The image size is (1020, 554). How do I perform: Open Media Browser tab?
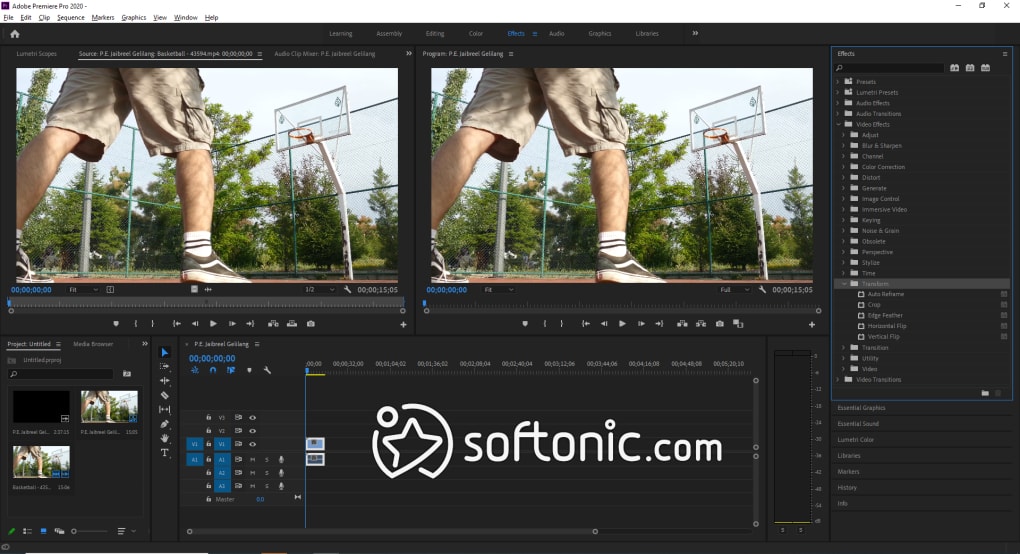point(93,344)
